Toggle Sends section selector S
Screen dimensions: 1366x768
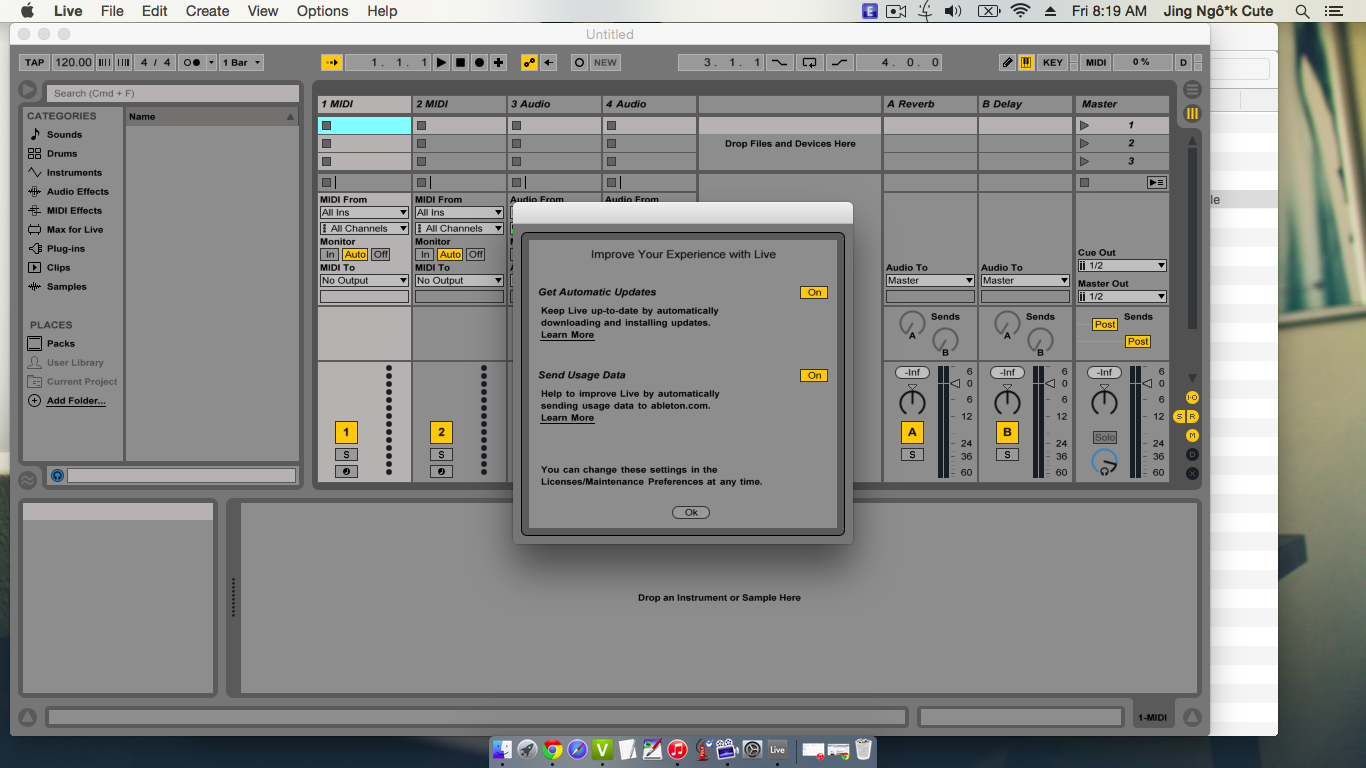[x=1180, y=416]
